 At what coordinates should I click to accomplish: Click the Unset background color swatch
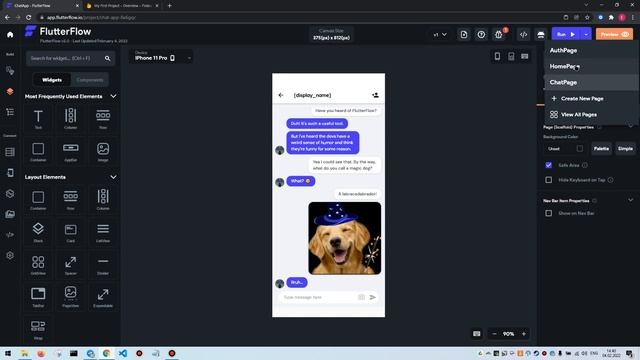point(580,149)
